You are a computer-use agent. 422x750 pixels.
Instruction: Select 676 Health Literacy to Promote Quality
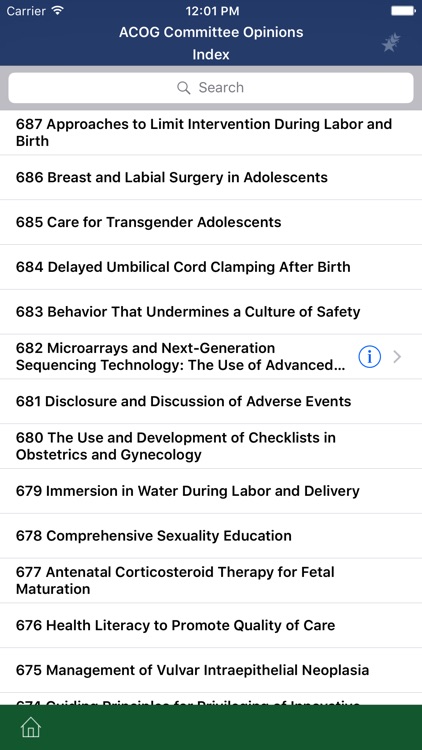coord(211,626)
